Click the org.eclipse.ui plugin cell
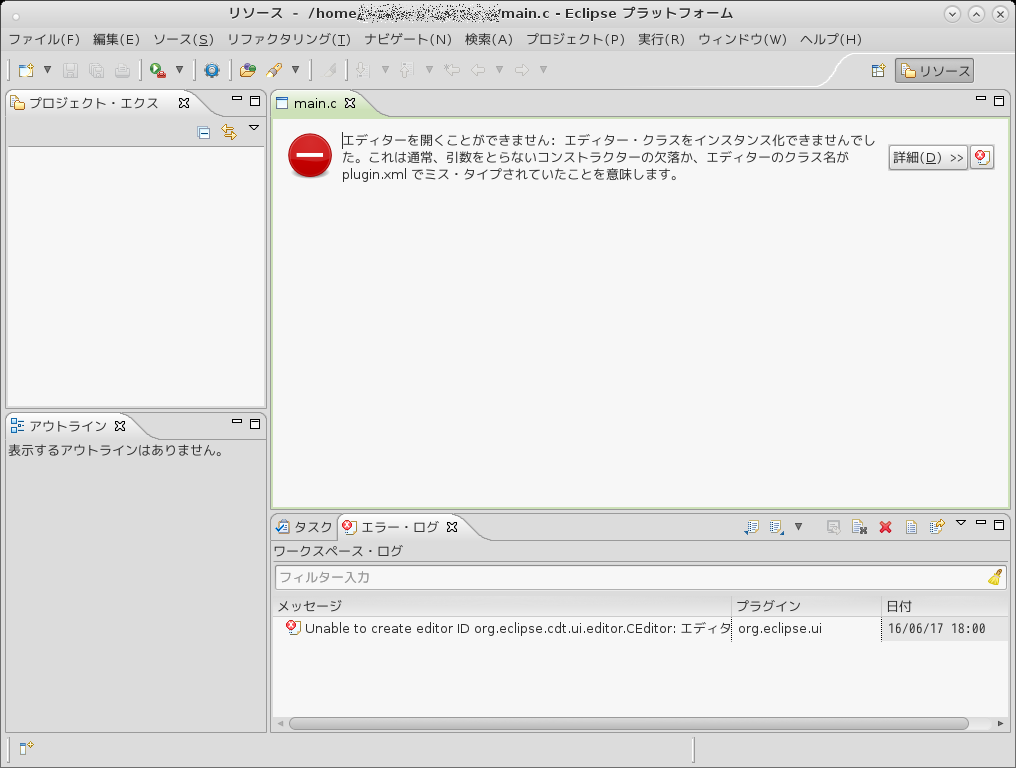1016x768 pixels. [780, 629]
